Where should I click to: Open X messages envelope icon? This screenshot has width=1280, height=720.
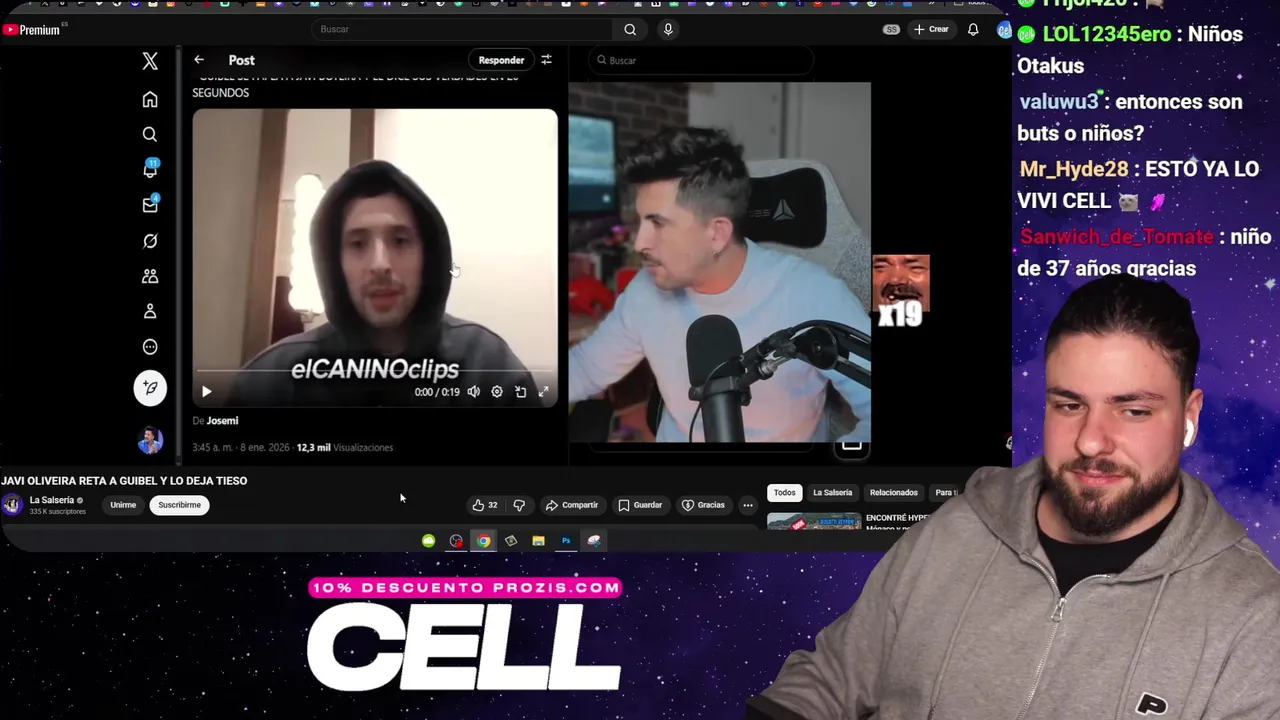150,205
